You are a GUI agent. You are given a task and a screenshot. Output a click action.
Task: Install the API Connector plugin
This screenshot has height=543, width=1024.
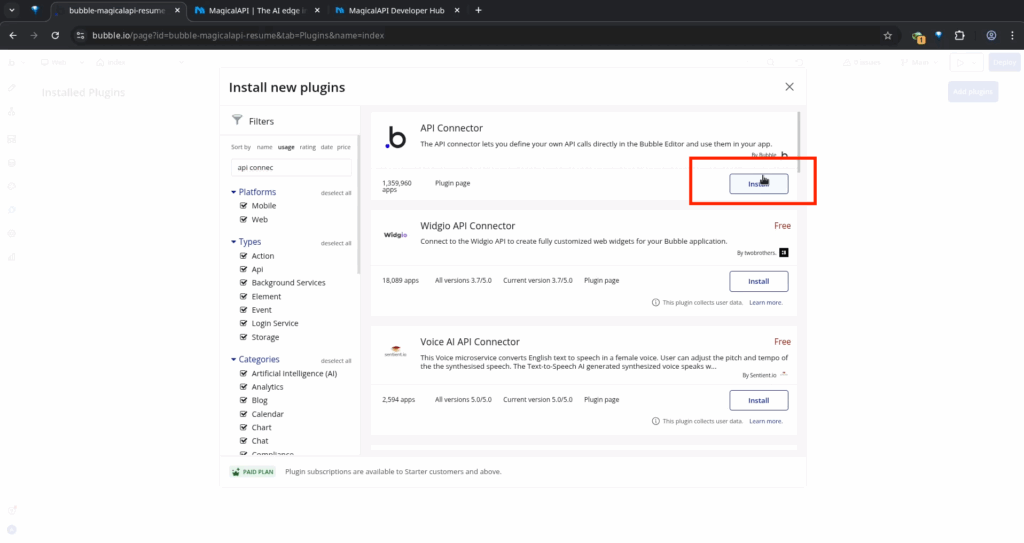point(758,184)
